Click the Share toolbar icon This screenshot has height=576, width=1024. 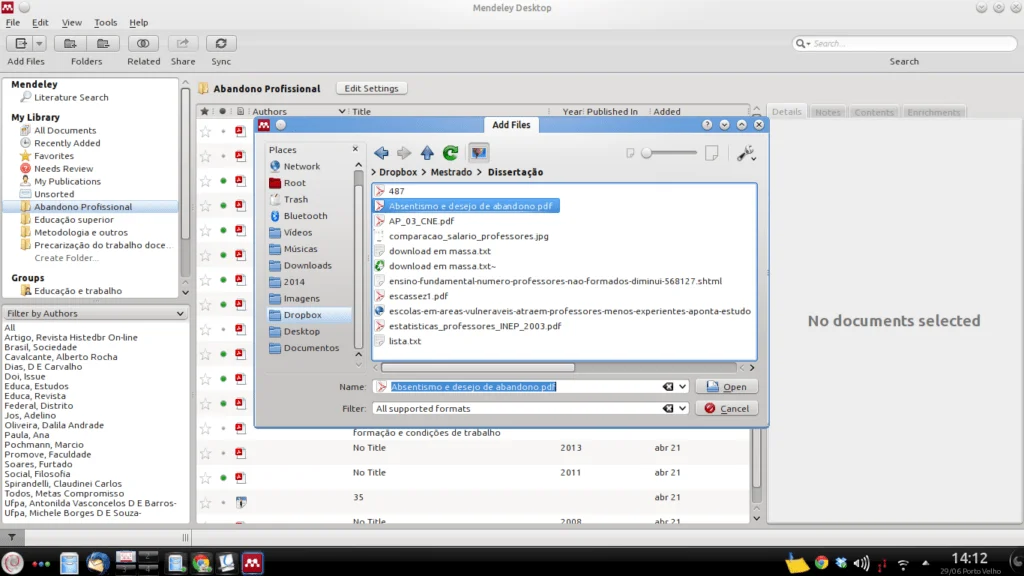[x=183, y=43]
